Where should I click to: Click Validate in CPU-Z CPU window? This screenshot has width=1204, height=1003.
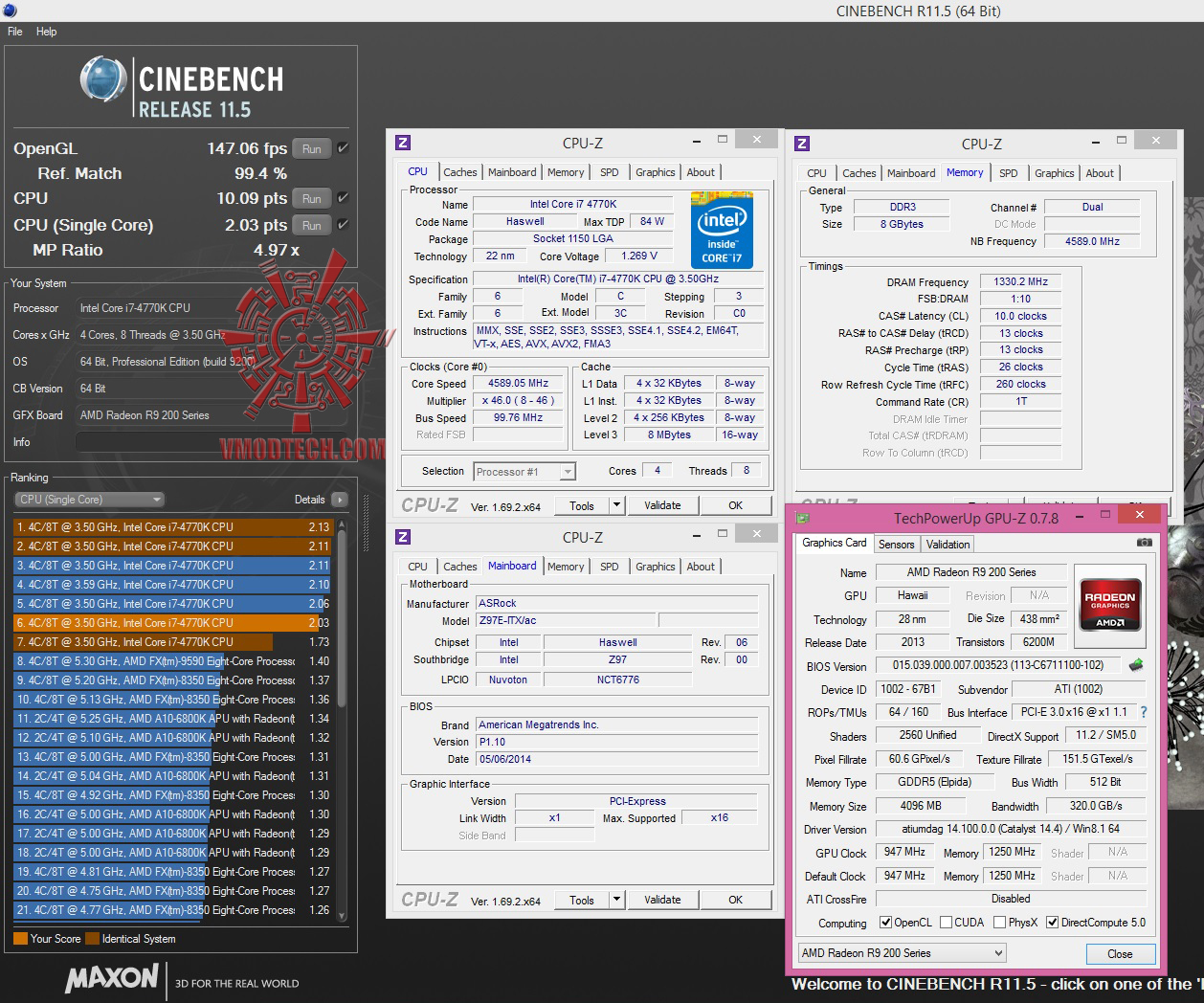(x=662, y=505)
